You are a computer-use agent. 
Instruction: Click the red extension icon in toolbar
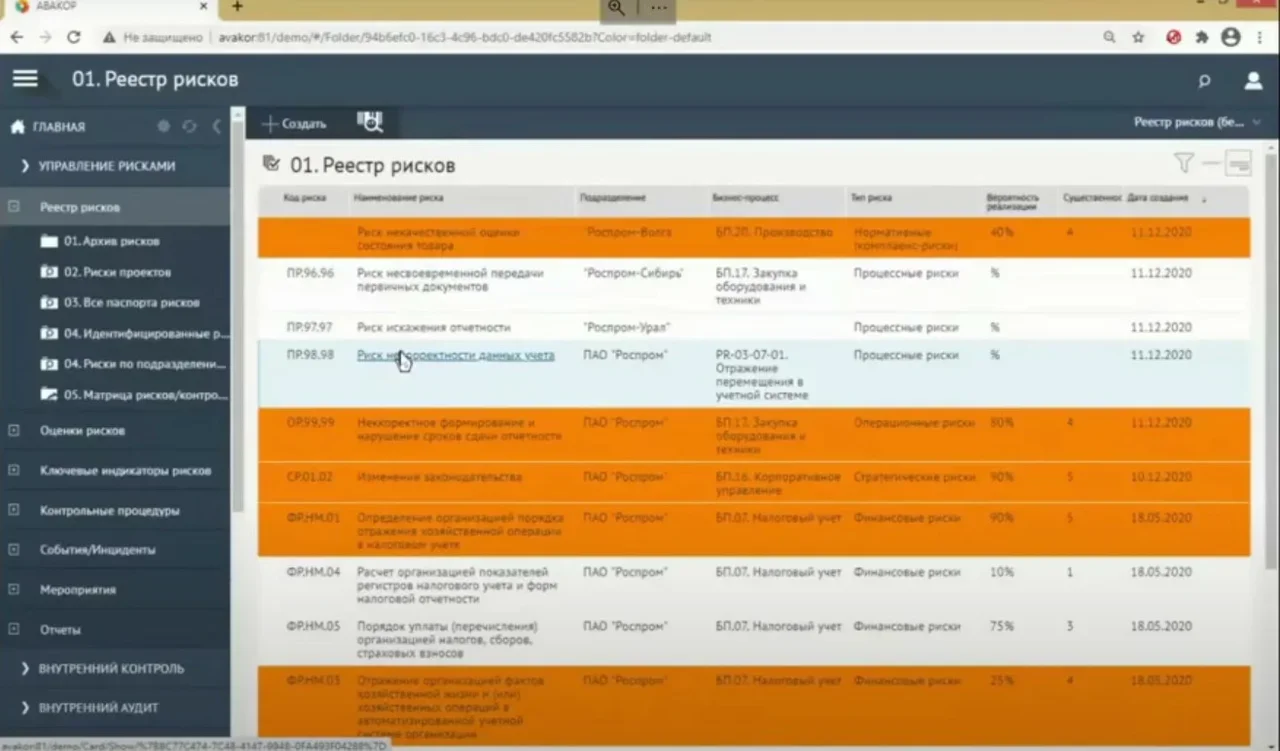pos(1174,37)
